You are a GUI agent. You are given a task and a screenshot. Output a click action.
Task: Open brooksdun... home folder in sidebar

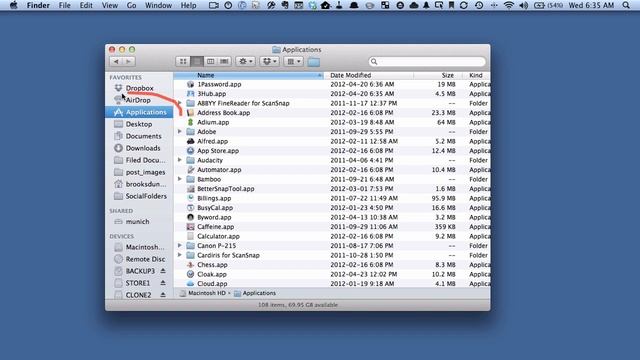[x=146, y=184]
